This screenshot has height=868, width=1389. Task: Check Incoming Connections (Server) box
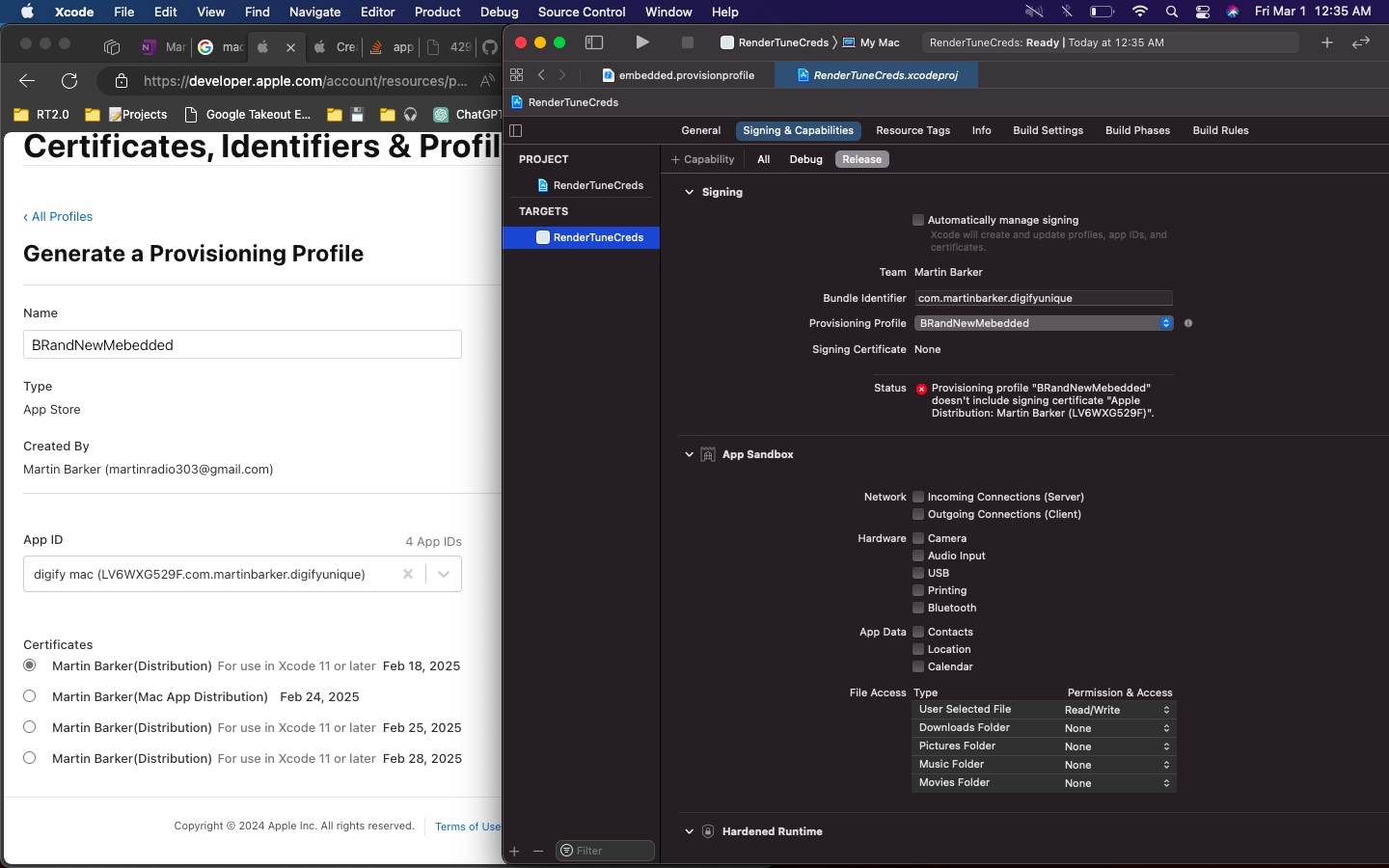(918, 497)
